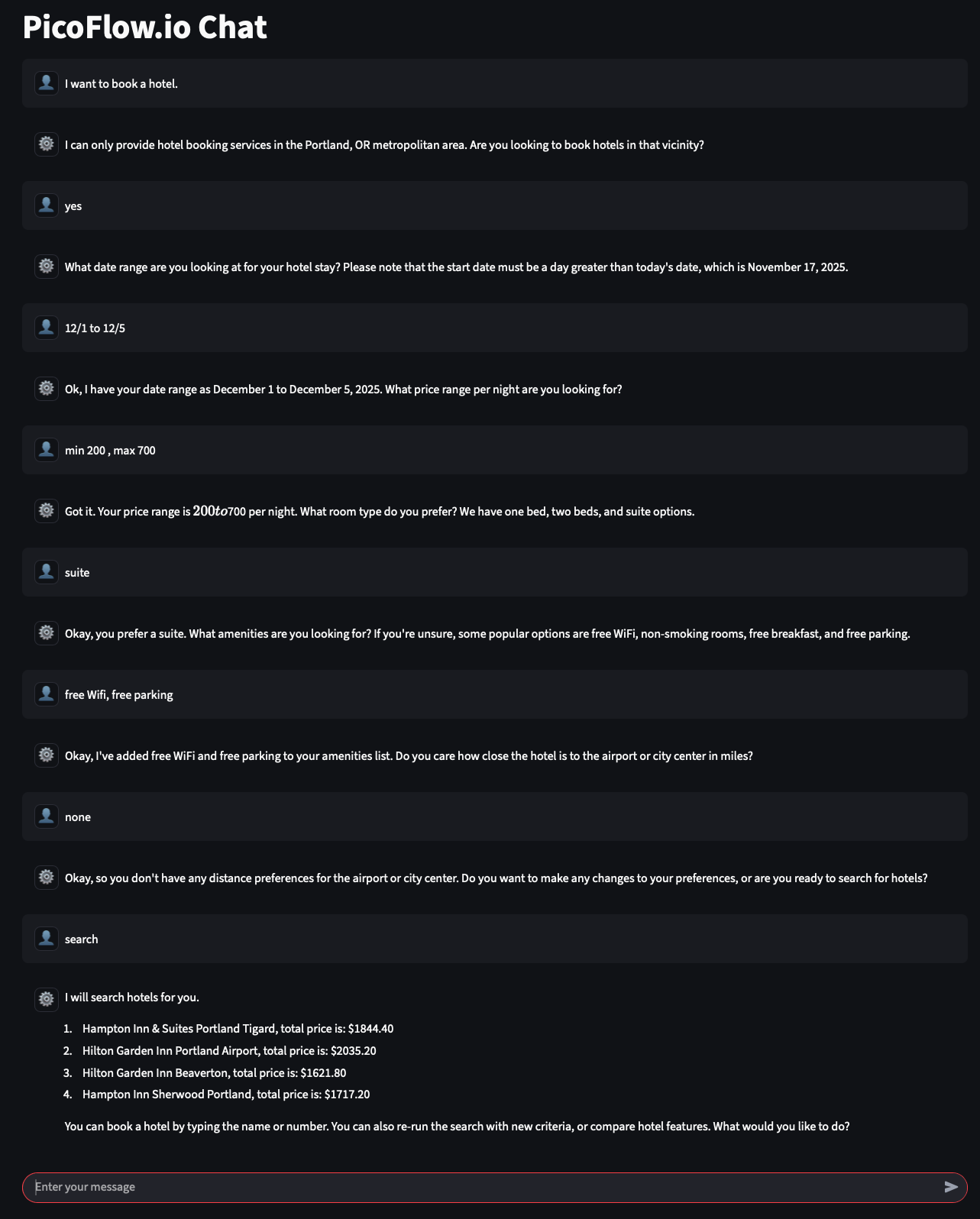Select the Hilton Garden Inn Portland Airport result
Image resolution: width=980 pixels, height=1219 pixels.
[x=228, y=1051]
